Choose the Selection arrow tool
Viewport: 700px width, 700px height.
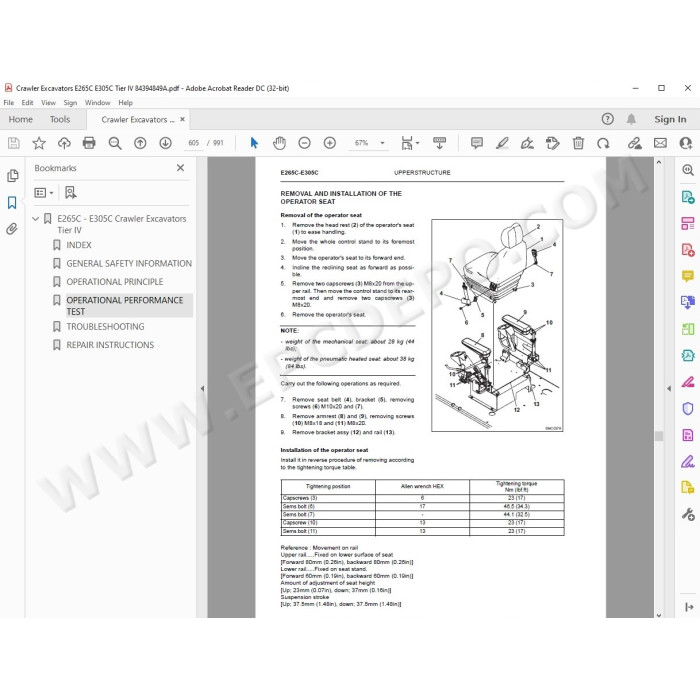254,143
